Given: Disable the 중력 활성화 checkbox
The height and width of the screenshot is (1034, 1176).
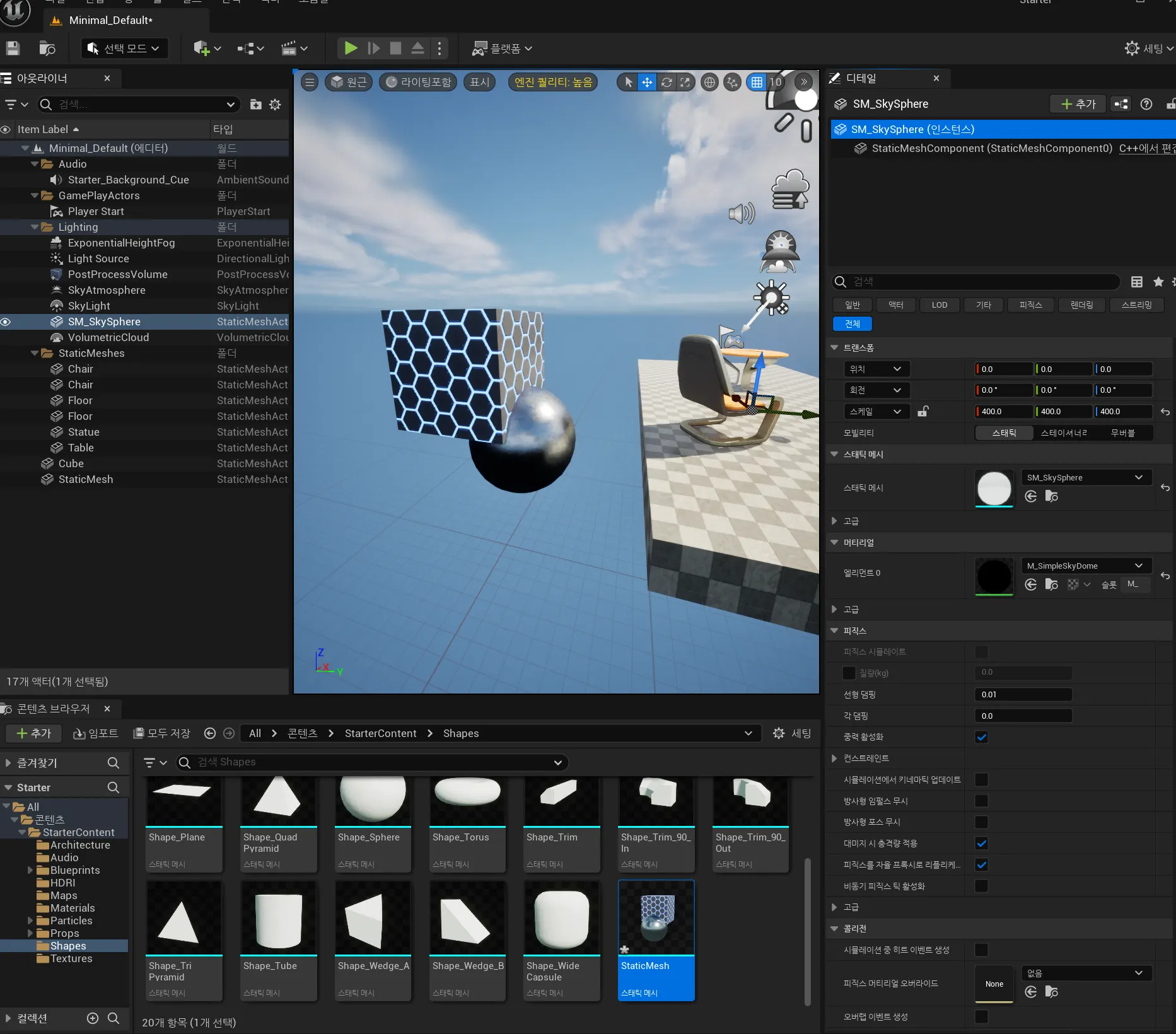Looking at the screenshot, I should (x=981, y=737).
